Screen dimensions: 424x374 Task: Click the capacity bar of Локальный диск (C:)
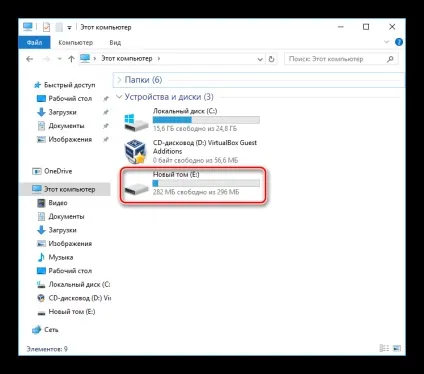pyautogui.click(x=206, y=120)
